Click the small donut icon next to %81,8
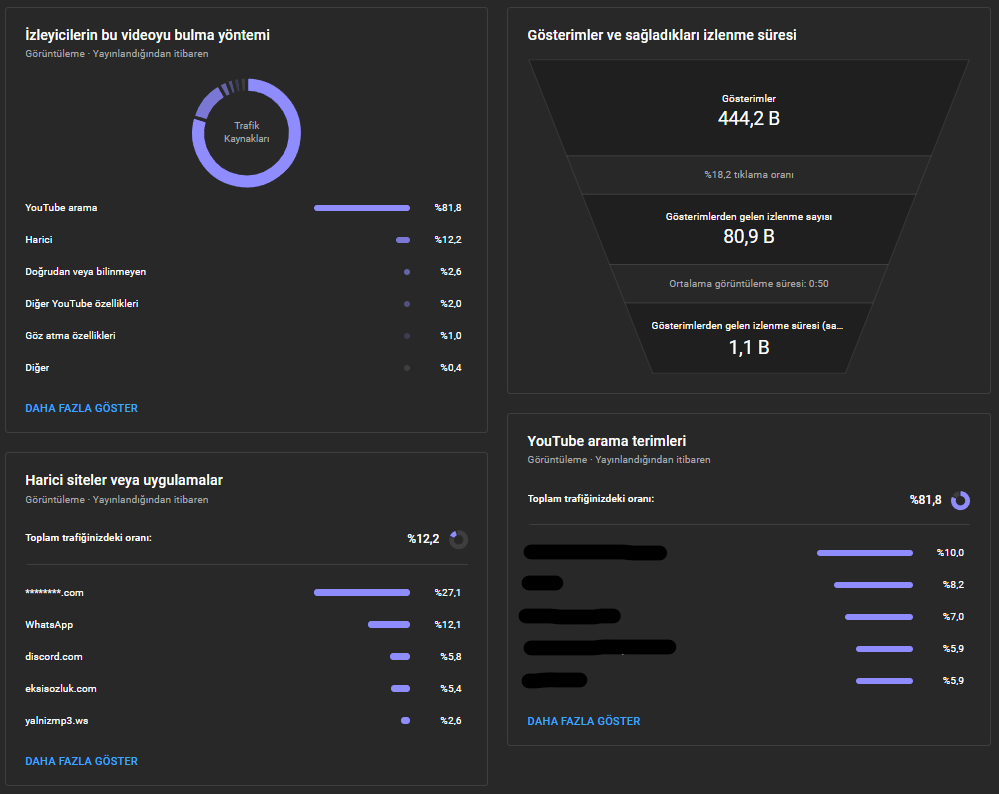The width and height of the screenshot is (999, 794). click(x=960, y=501)
